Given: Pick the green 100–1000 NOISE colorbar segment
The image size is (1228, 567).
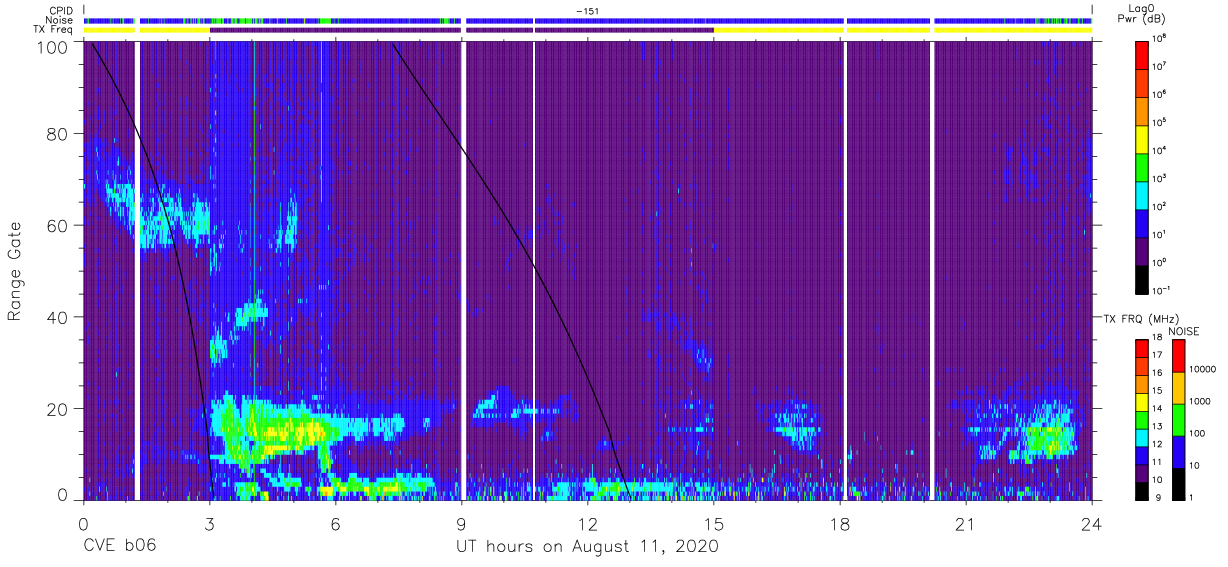Looking at the screenshot, I should (1177, 419).
